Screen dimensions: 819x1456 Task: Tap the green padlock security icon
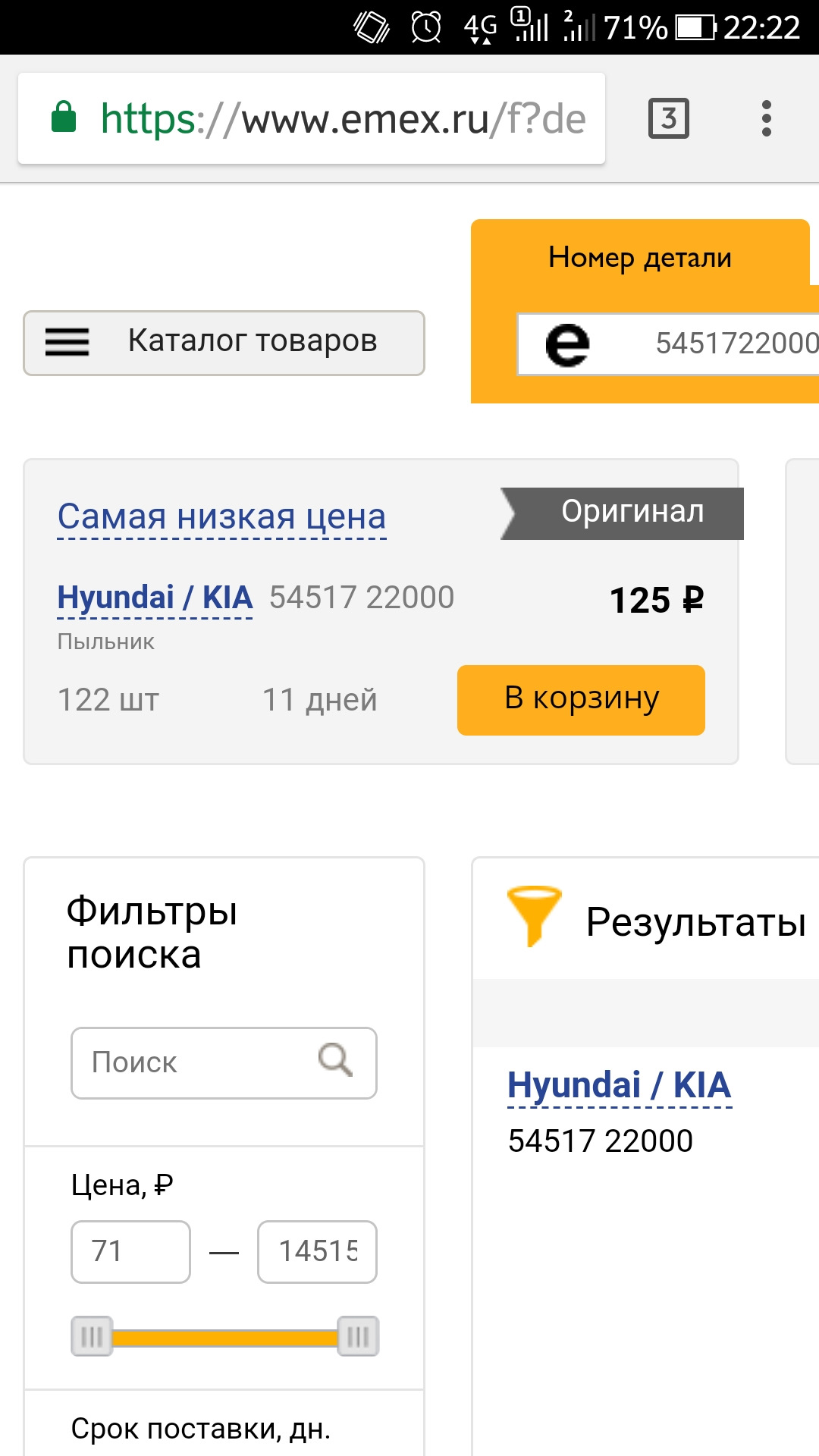[x=64, y=118]
